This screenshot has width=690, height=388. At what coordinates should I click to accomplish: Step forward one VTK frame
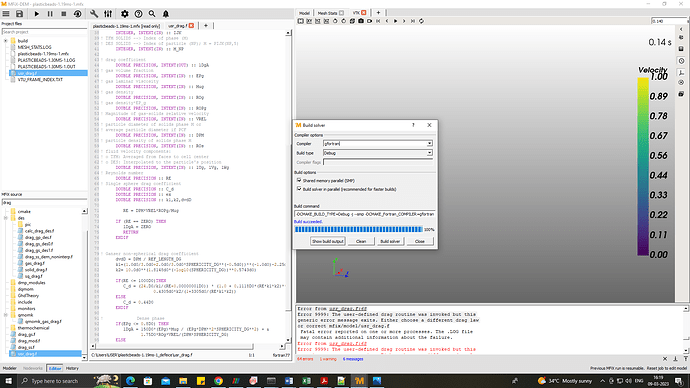coord(404,21)
